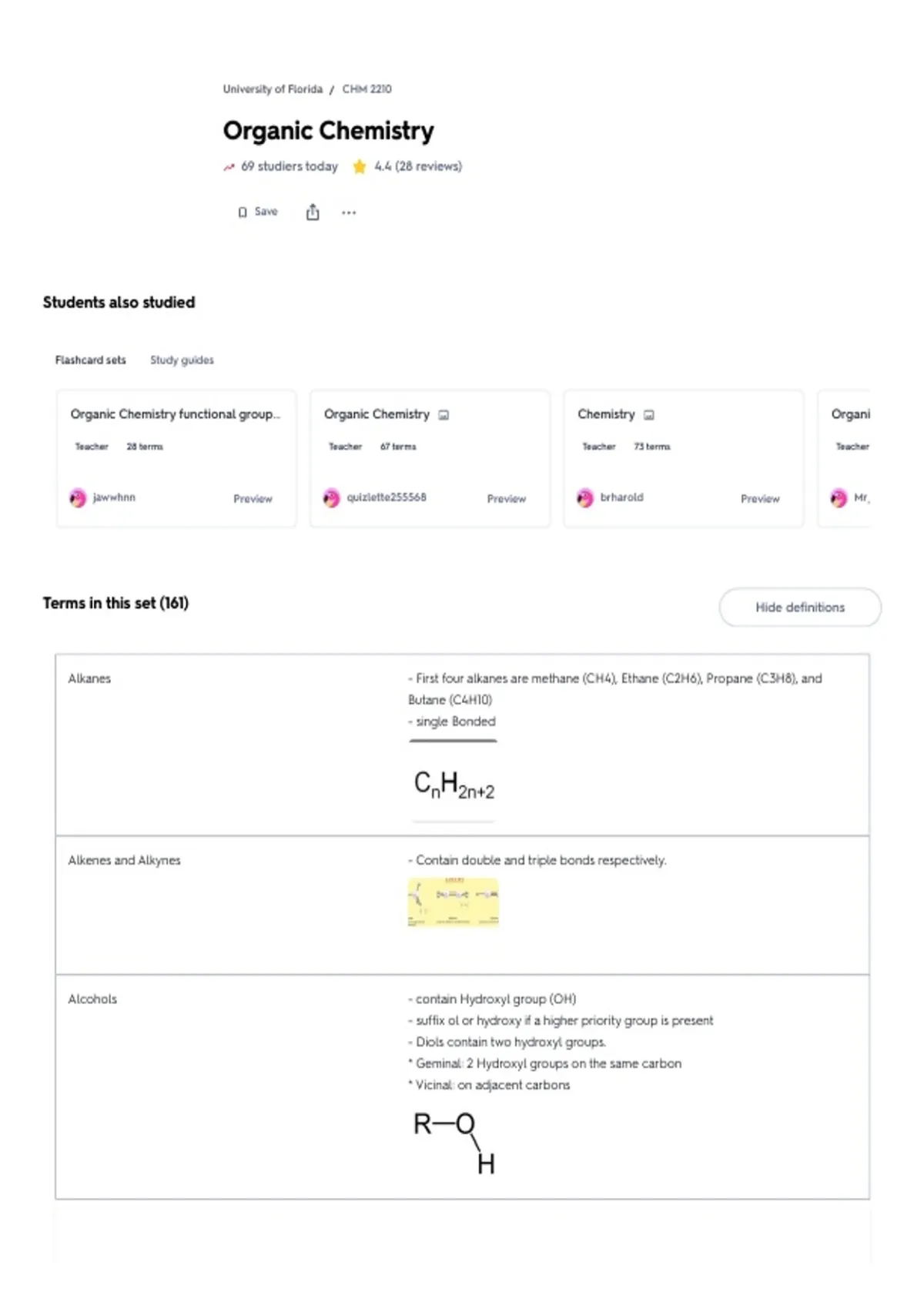Click the studiers today trend icon
924x1309 pixels.
(x=229, y=167)
